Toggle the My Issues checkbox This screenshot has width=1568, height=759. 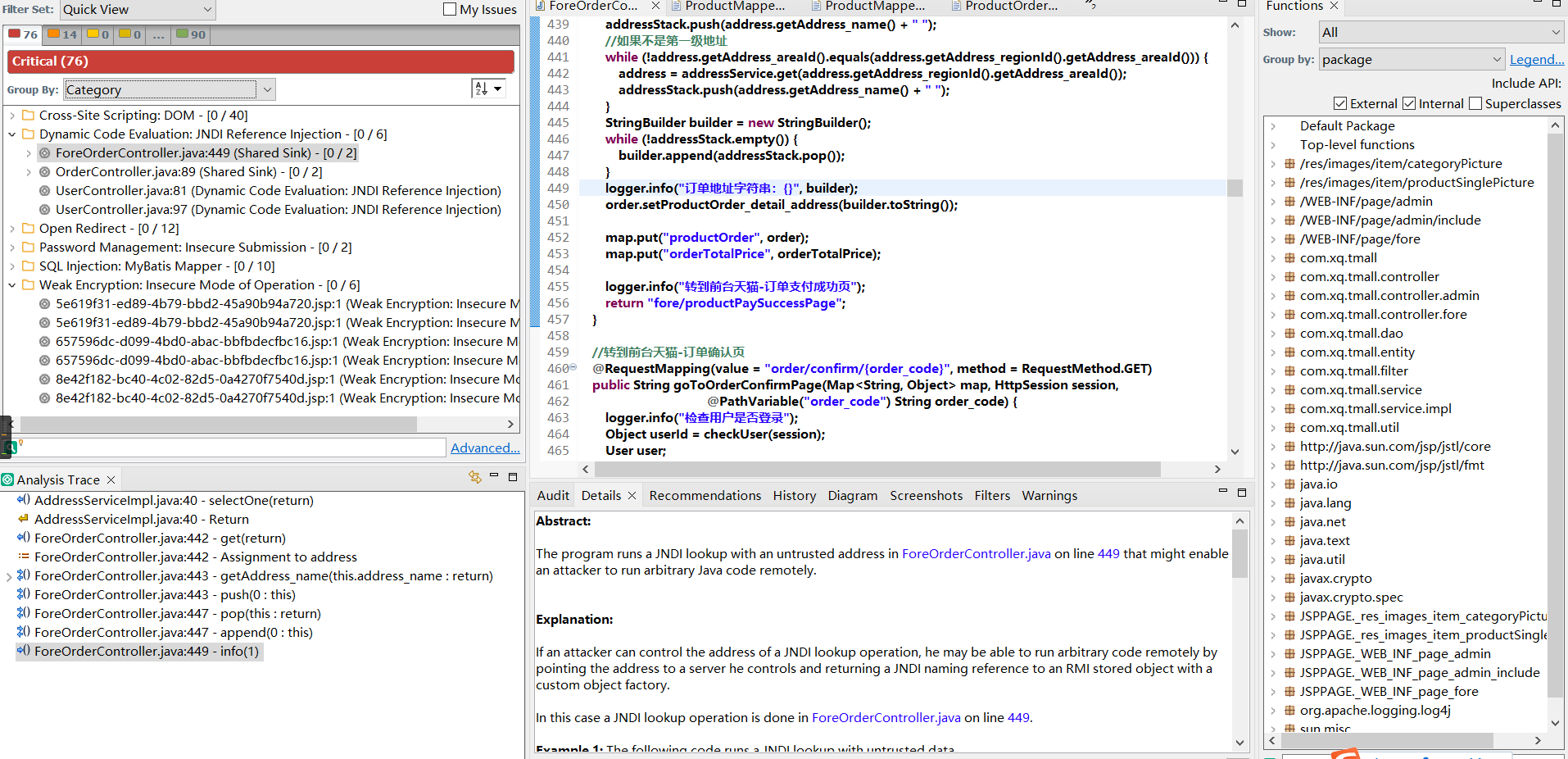(449, 9)
